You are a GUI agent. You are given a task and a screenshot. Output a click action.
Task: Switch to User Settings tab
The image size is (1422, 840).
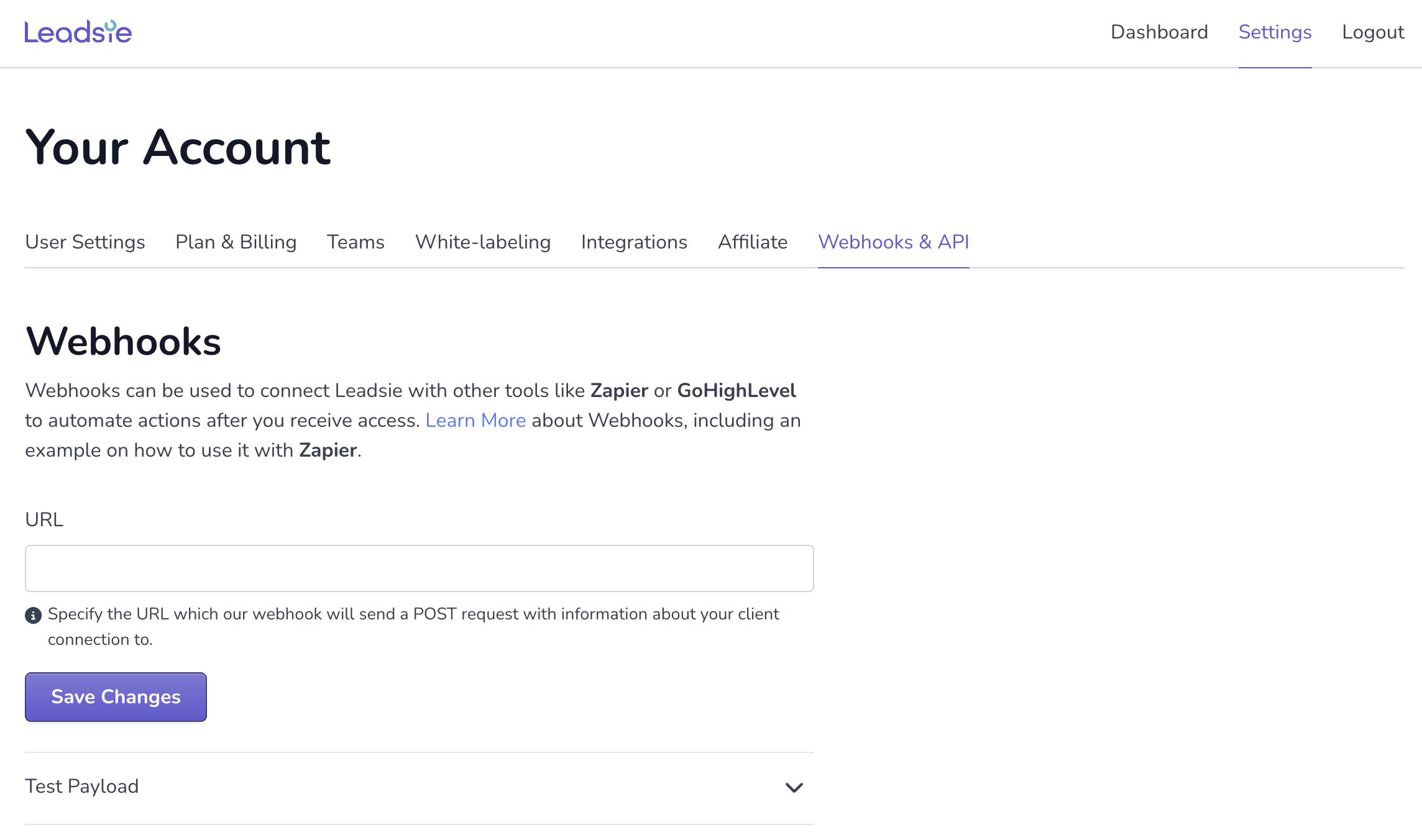pos(85,242)
